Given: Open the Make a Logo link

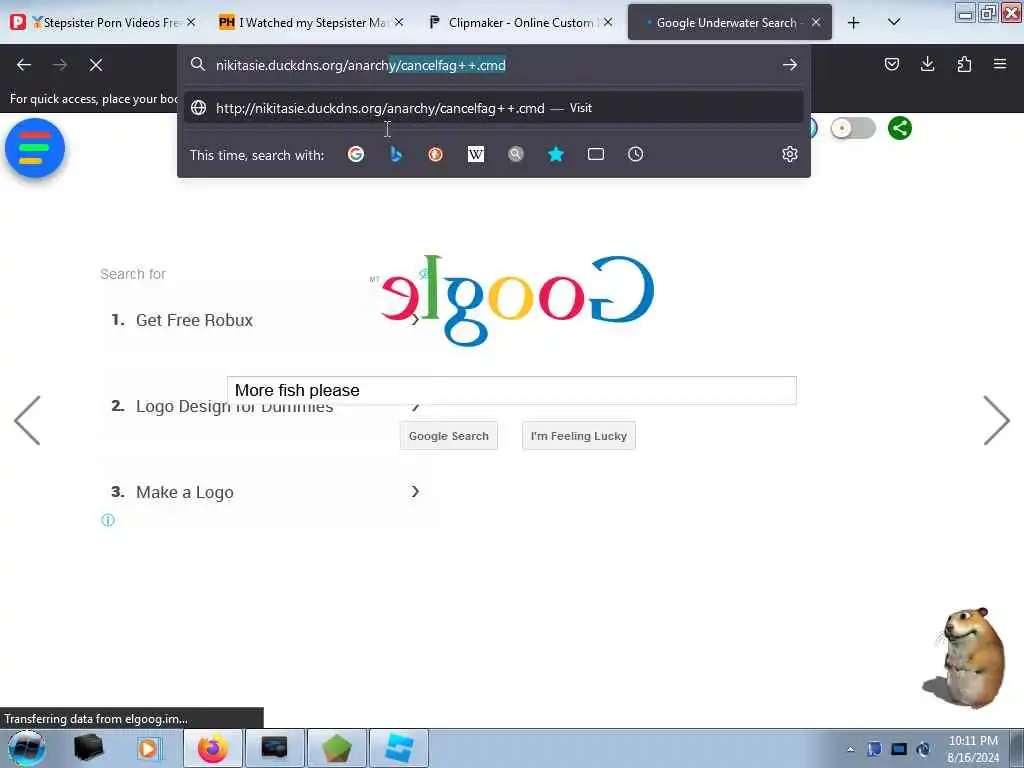Looking at the screenshot, I should click(x=184, y=492).
